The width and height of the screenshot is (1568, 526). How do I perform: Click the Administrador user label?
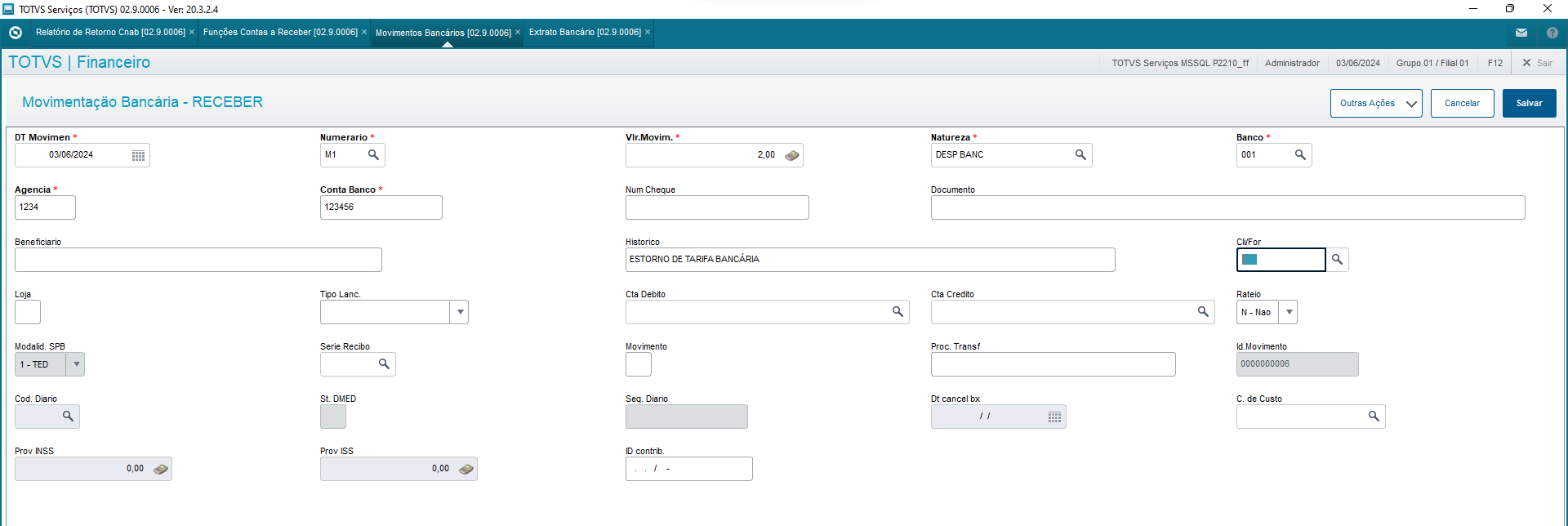(x=1292, y=63)
